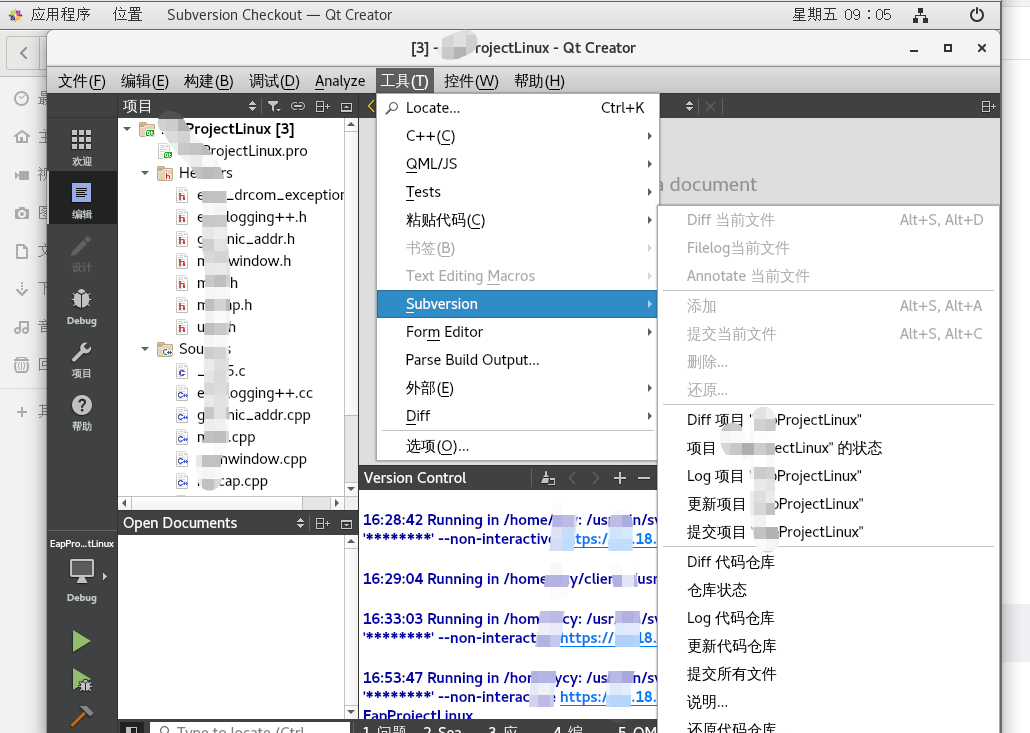The image size is (1030, 733).
Task: Click network icon in system top bar
Action: (920, 15)
